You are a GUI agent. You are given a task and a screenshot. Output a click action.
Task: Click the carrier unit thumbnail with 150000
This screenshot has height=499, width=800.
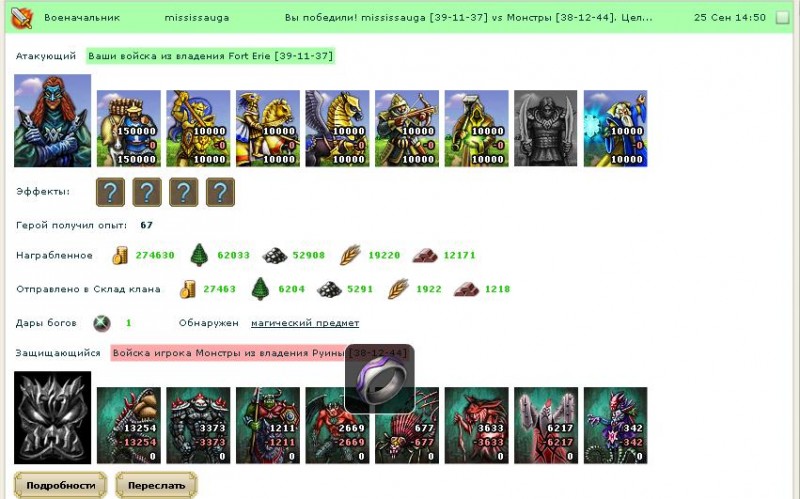tap(129, 129)
